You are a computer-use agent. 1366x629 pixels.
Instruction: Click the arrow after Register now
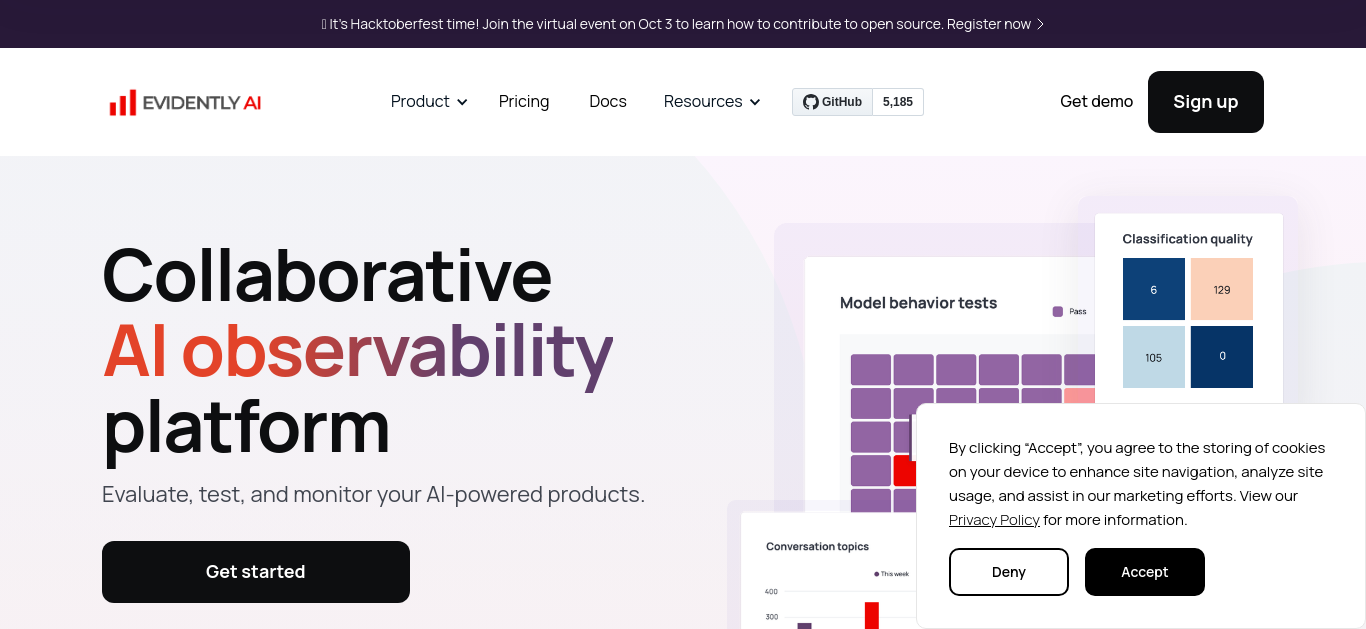point(1040,24)
